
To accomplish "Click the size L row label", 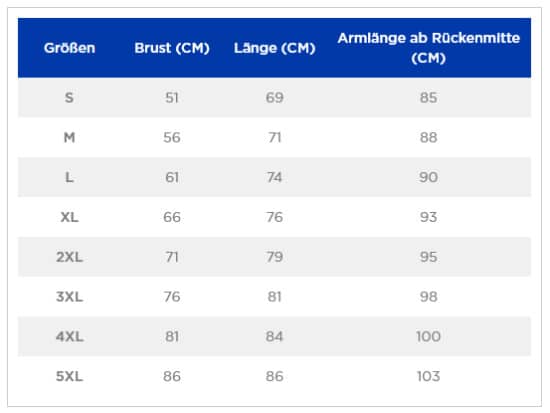I will (x=69, y=177).
